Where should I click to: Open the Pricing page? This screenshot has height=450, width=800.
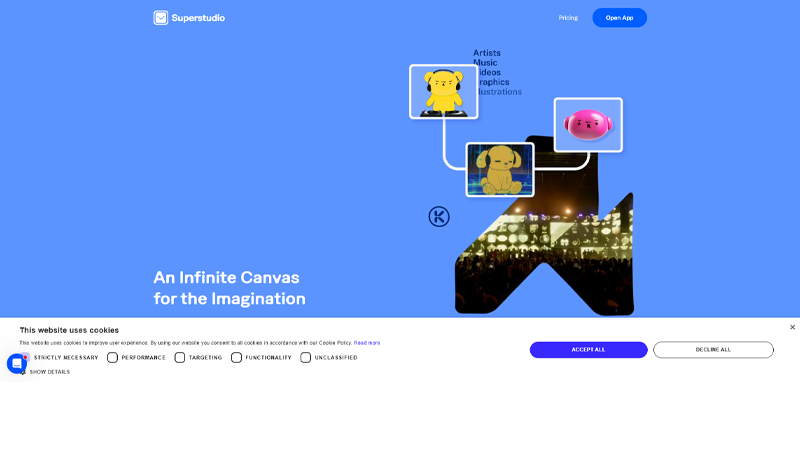[568, 18]
